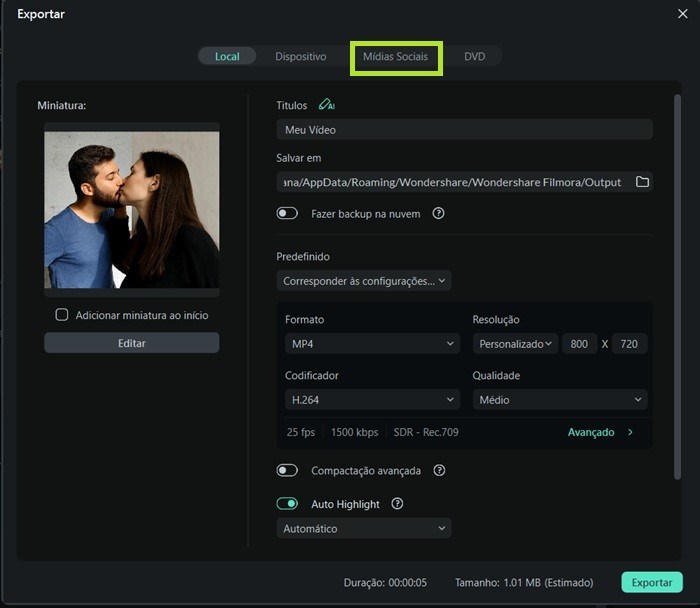Check Adicionar miniatura ao início box

coord(62,315)
